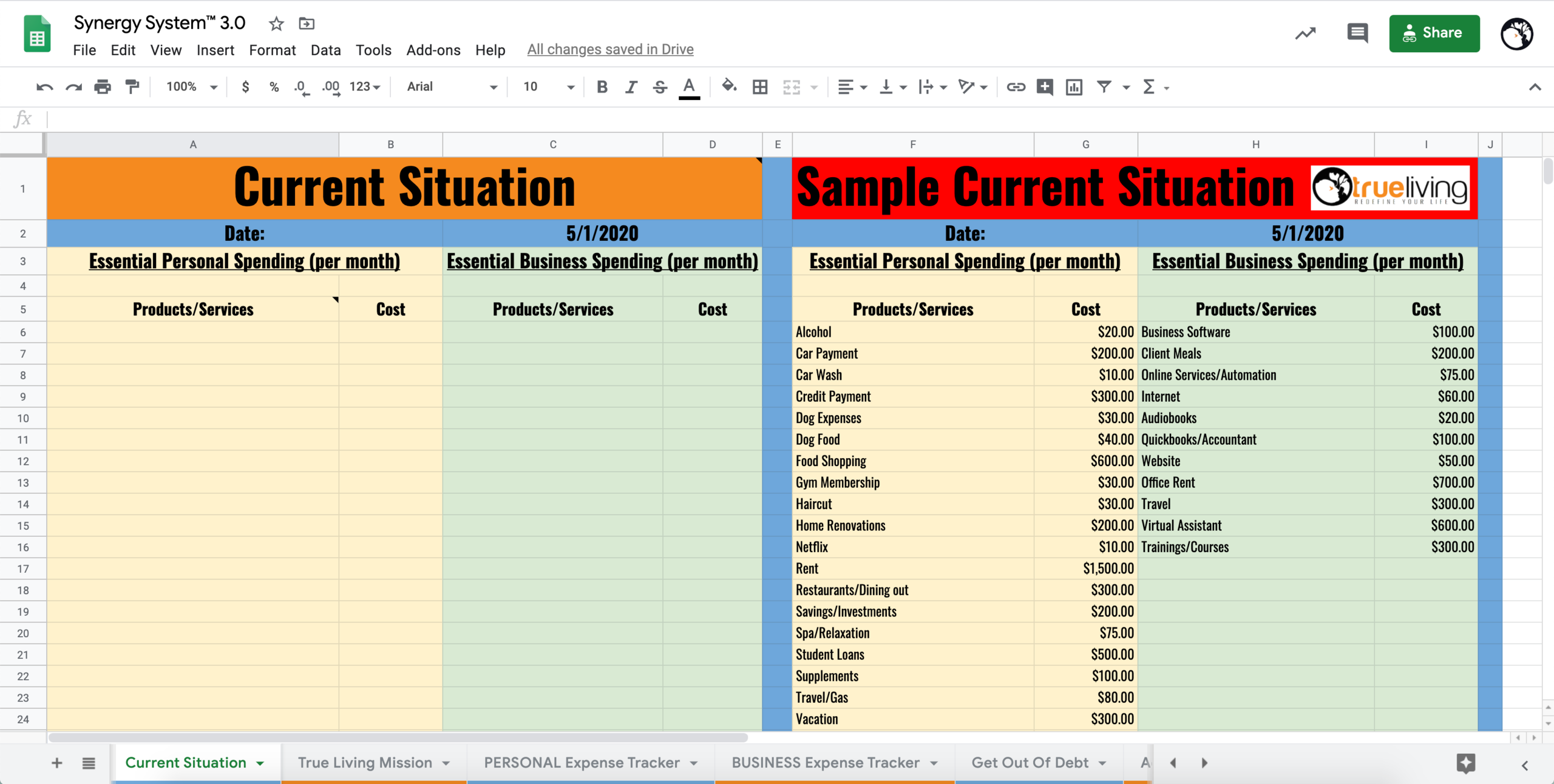Screen dimensions: 1554x784
Task: Select the Rent cost cell $1,500.00
Action: pyautogui.click(x=1085, y=569)
